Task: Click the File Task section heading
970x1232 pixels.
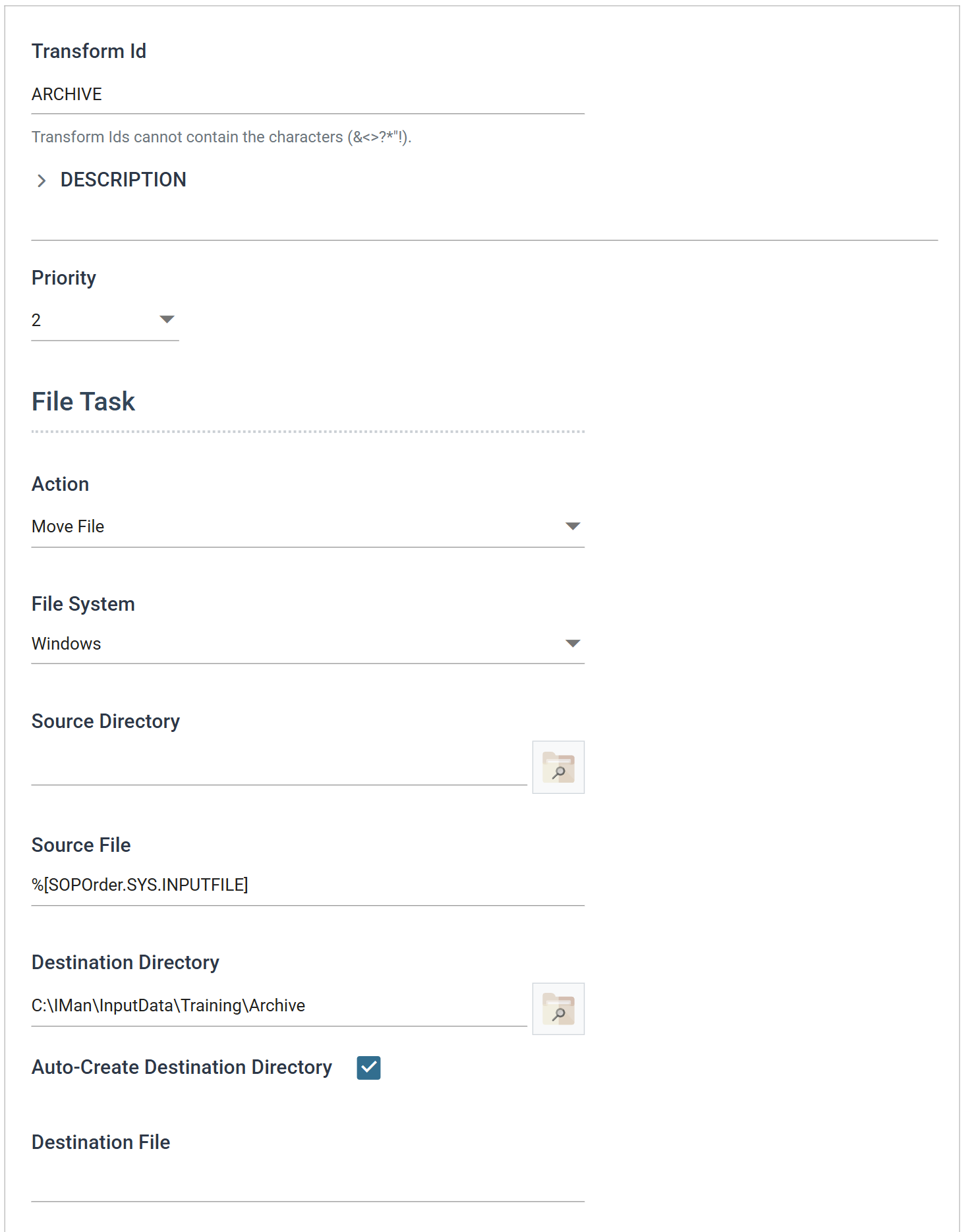Action: coord(84,402)
